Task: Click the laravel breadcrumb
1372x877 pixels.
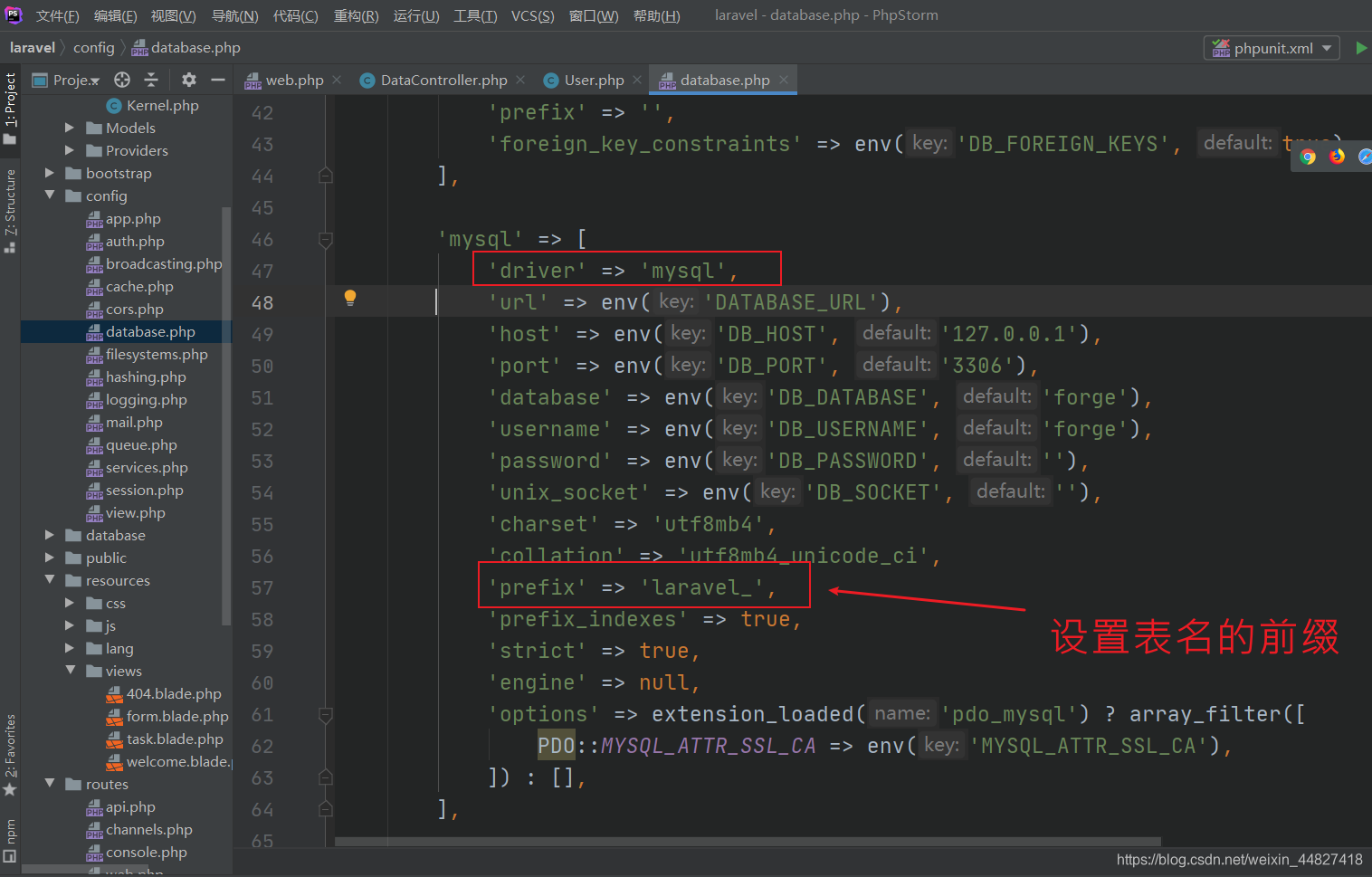Action: coord(32,48)
